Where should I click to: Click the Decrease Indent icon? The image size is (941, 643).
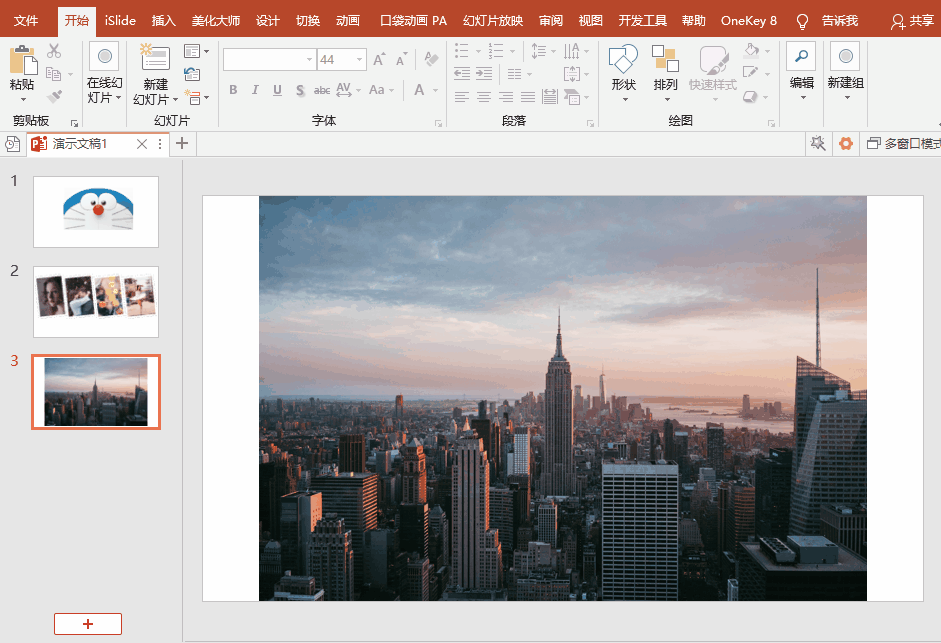click(462, 74)
